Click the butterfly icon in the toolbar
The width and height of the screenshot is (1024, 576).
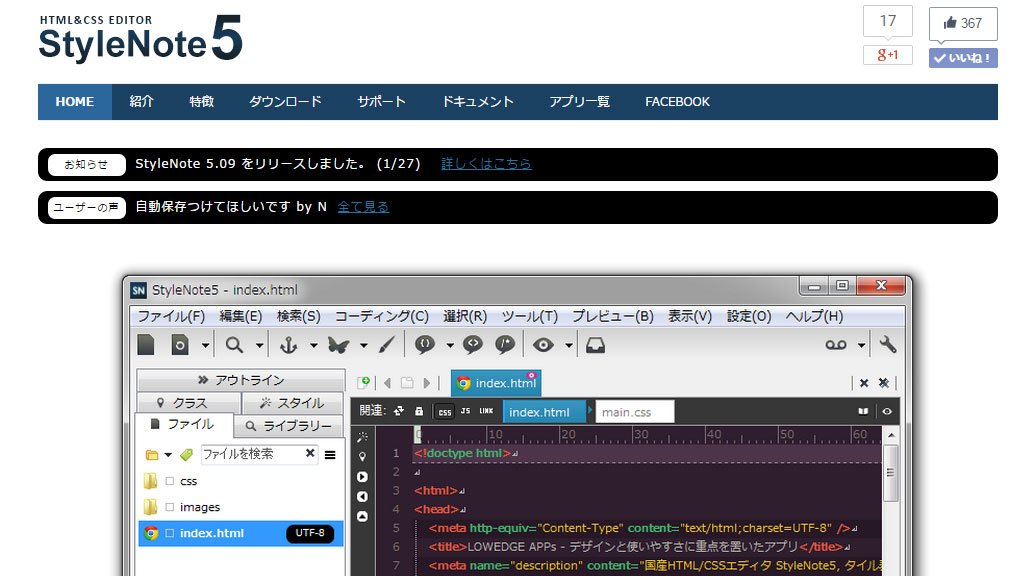click(x=338, y=345)
